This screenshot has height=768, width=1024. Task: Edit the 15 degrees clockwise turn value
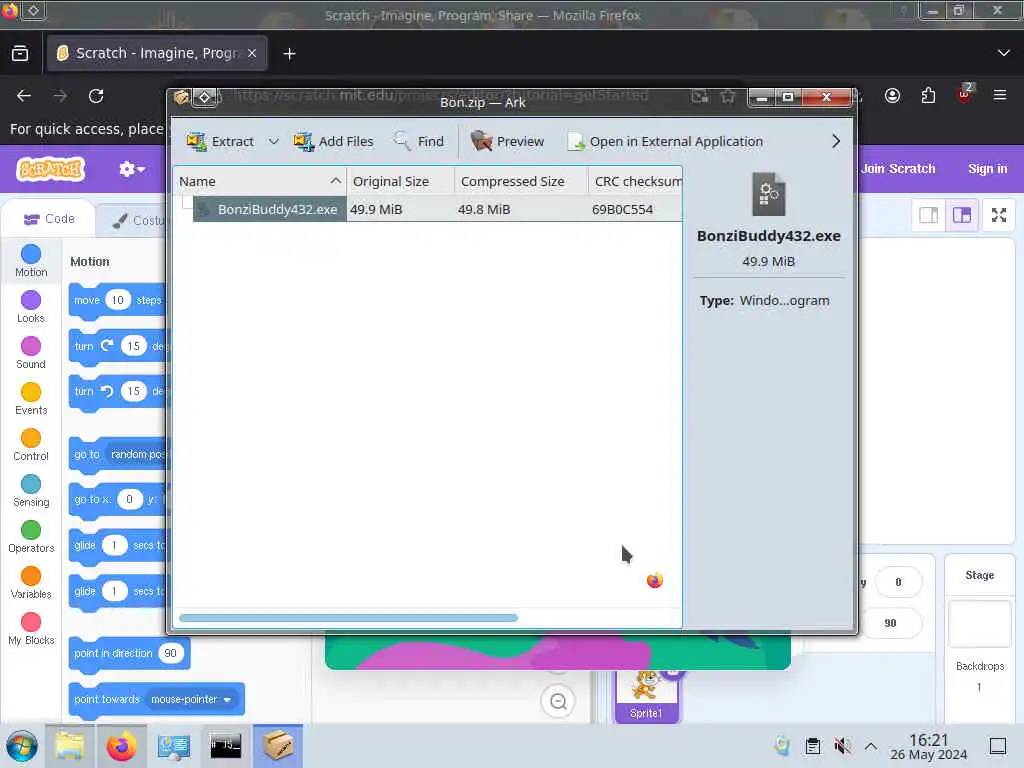click(x=133, y=346)
